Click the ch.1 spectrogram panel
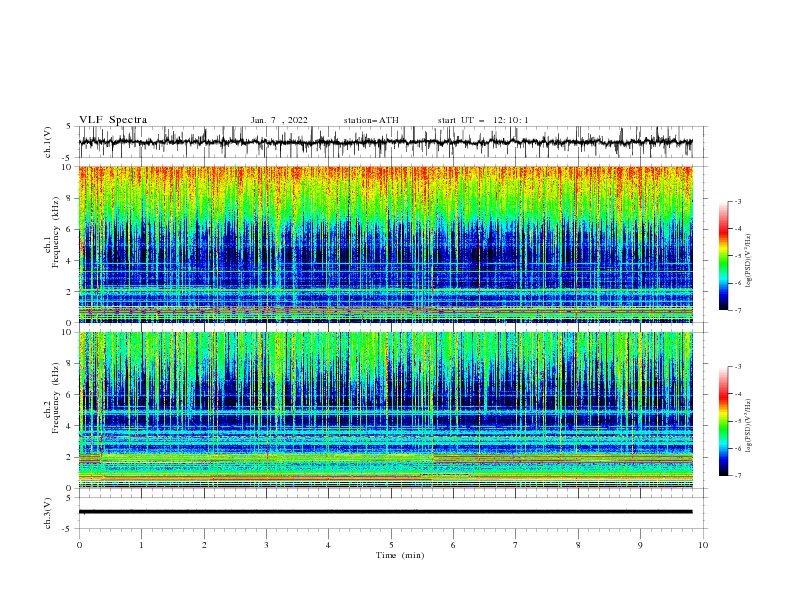 tap(385, 244)
